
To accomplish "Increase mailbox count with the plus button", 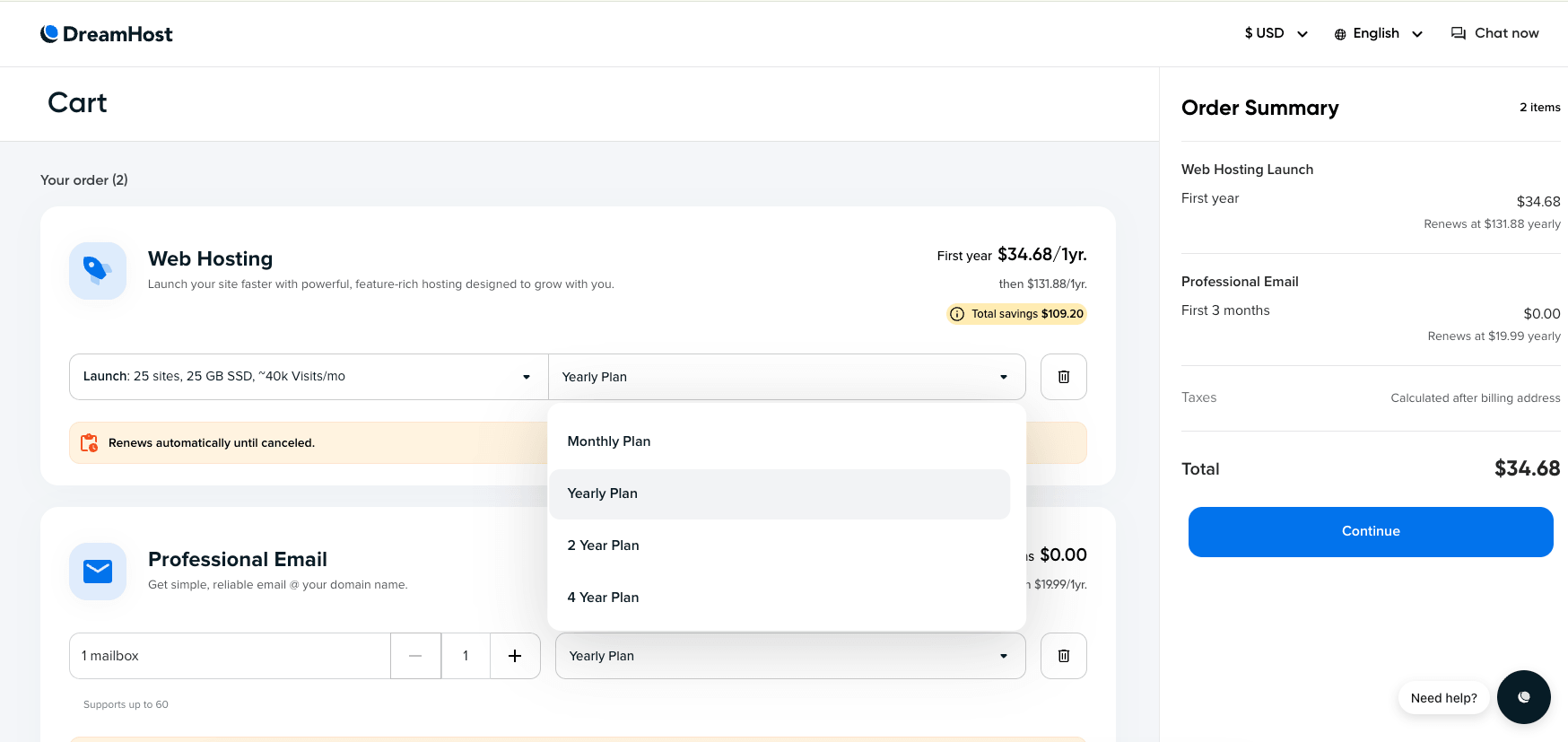I will point(515,656).
